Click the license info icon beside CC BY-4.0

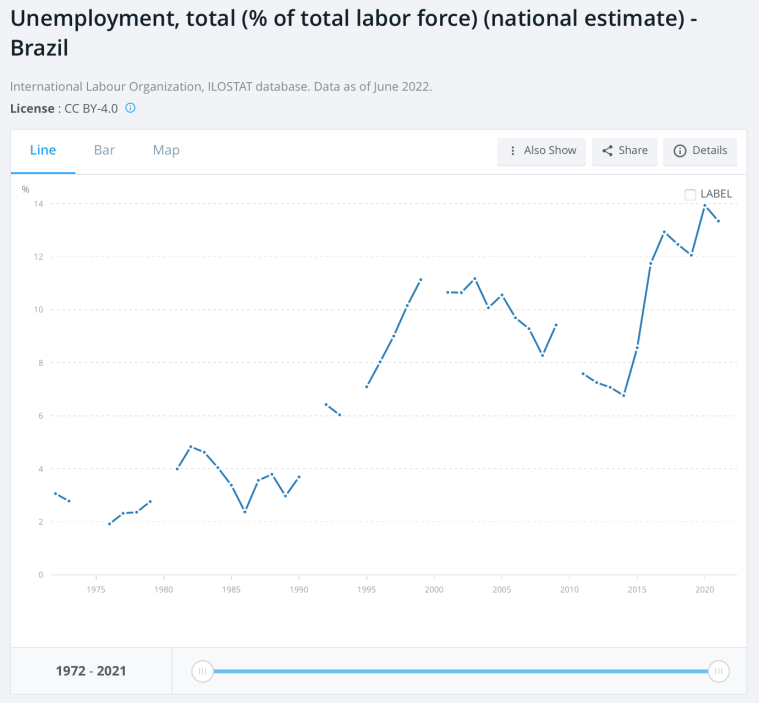coord(130,107)
